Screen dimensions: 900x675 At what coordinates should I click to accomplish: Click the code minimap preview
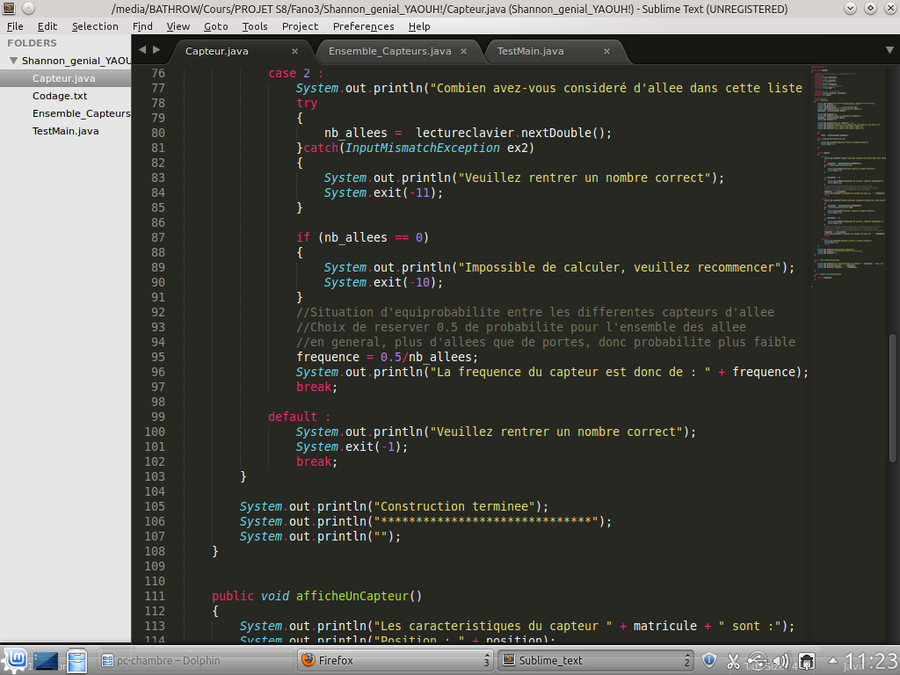(847, 180)
